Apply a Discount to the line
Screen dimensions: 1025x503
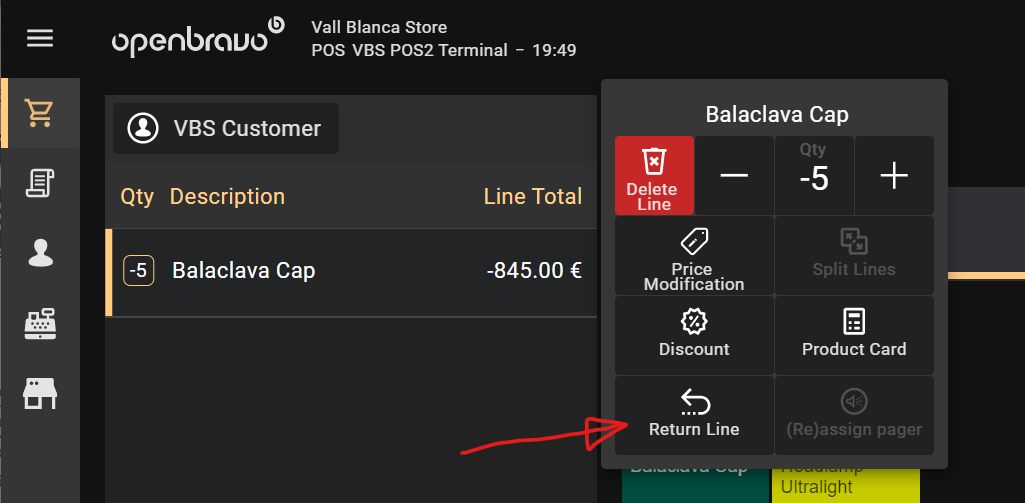pos(693,335)
